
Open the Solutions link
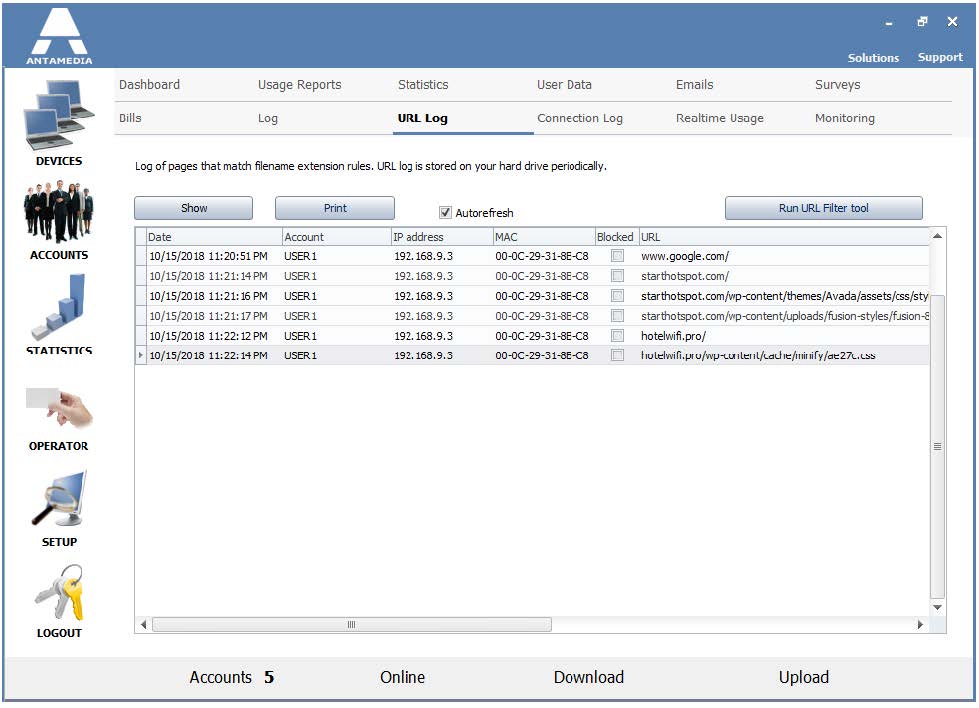pos(873,57)
